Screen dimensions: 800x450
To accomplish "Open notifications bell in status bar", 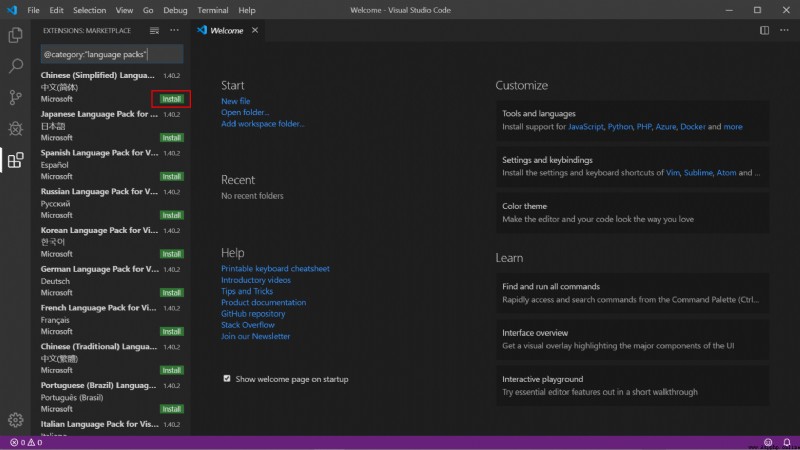I will [x=787, y=442].
